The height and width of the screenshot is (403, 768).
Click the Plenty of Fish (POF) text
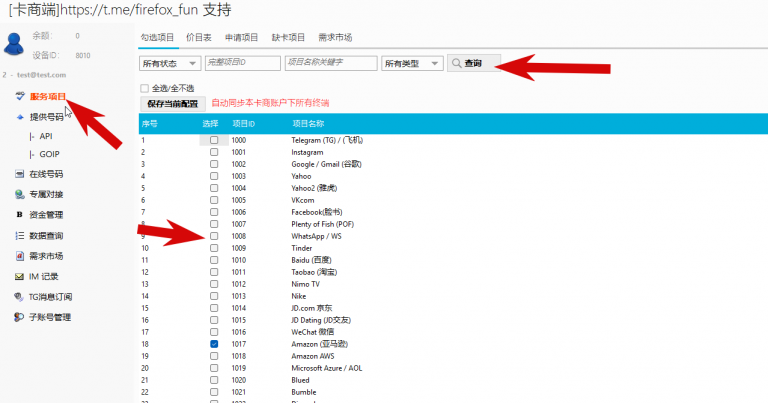click(x=322, y=224)
